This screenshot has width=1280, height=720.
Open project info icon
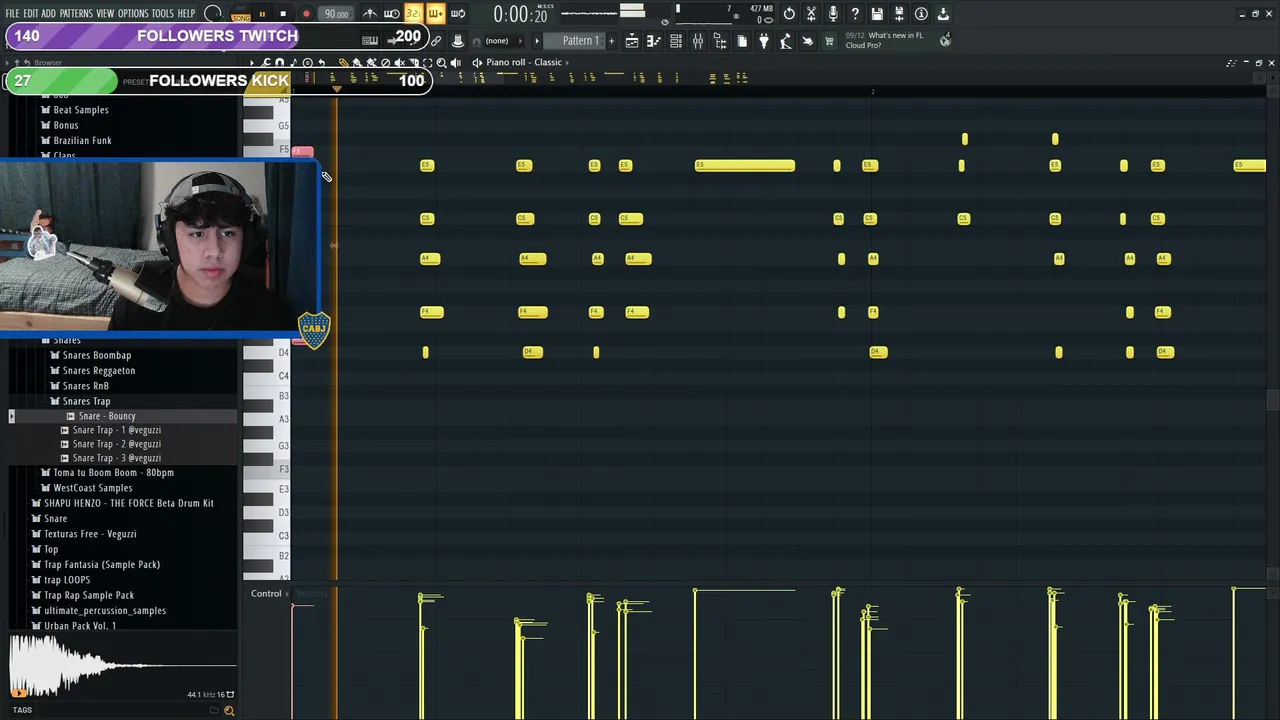pos(921,14)
